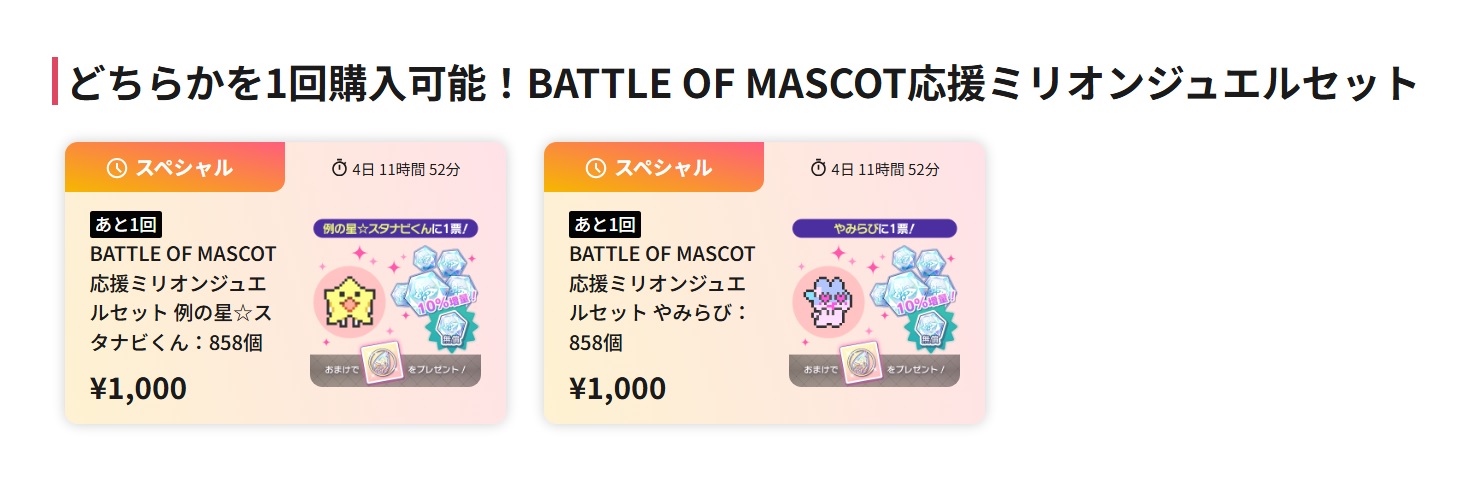This screenshot has height=477, width=1458.
Task: Click the あと1回 badge on the スタナビくん card
Action: [126, 224]
